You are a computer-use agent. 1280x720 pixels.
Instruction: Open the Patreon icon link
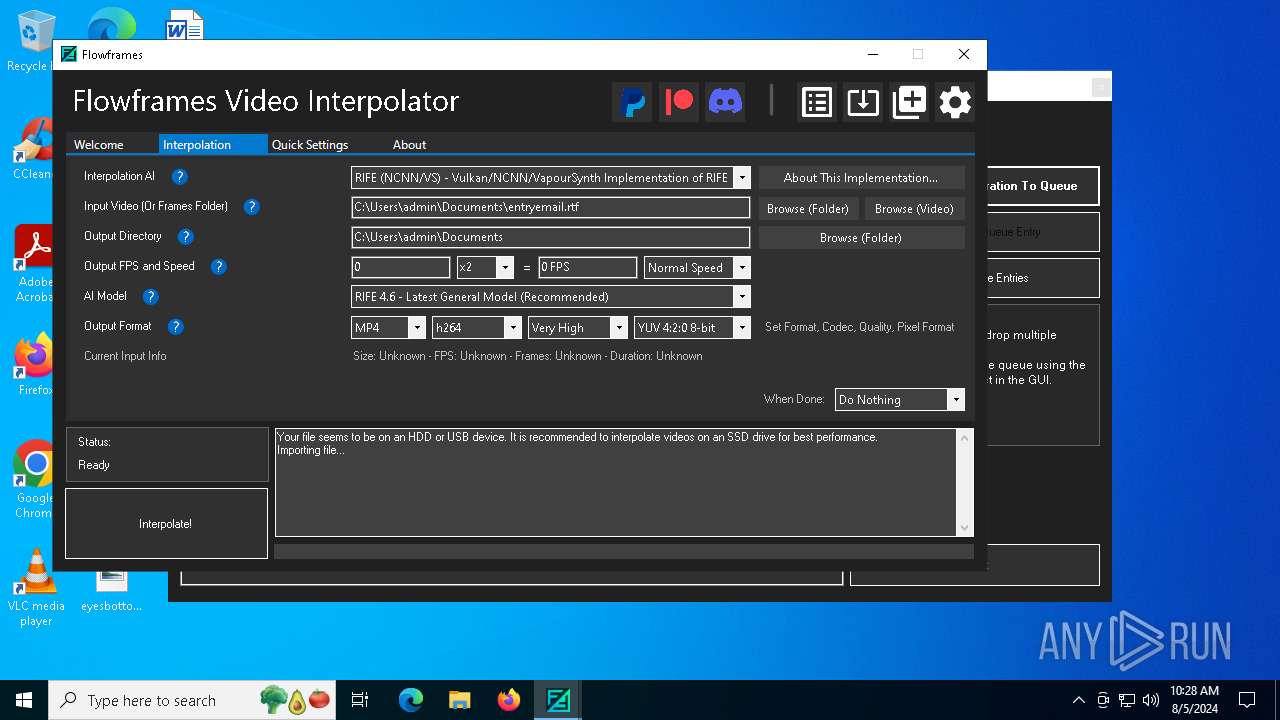[x=679, y=101]
